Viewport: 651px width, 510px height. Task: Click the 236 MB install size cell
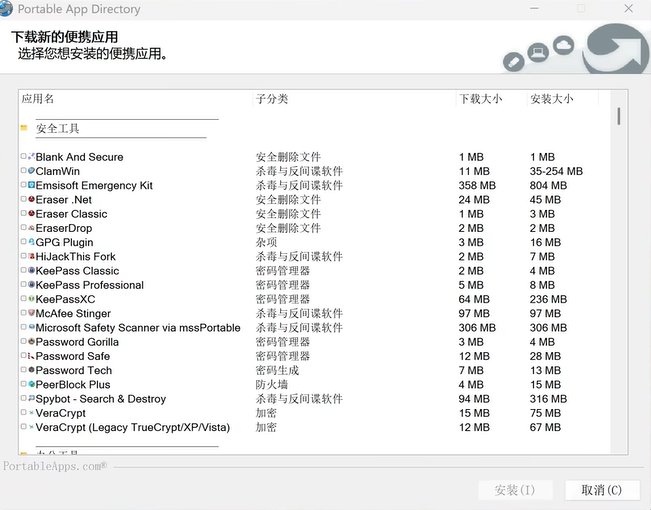pos(548,299)
